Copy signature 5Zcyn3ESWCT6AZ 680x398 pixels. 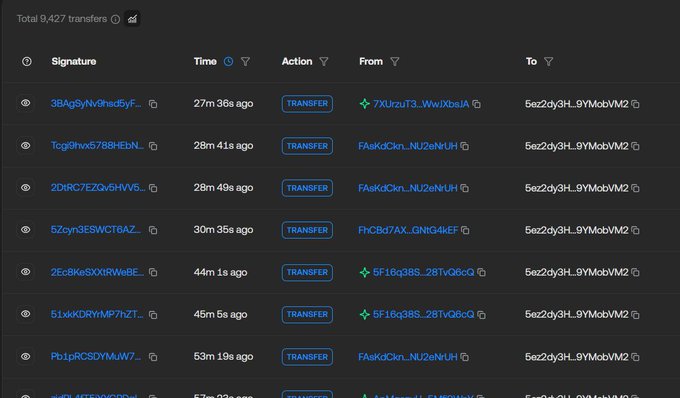153,230
